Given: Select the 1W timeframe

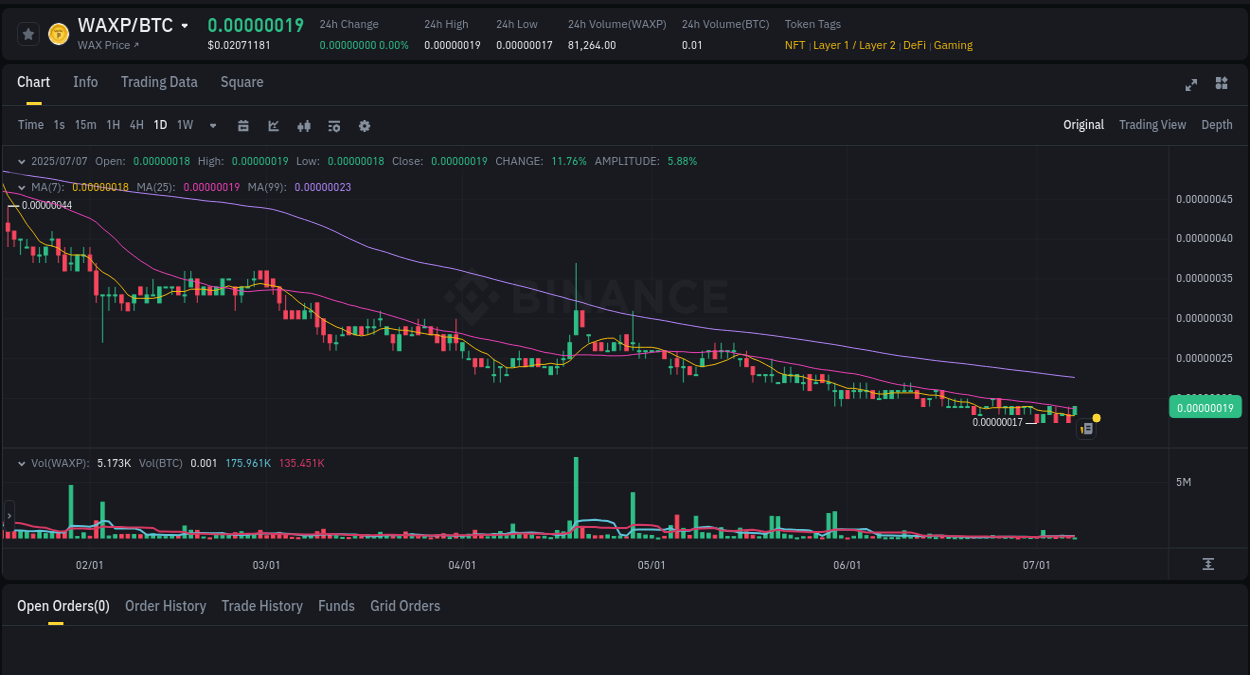Looking at the screenshot, I should pos(184,125).
